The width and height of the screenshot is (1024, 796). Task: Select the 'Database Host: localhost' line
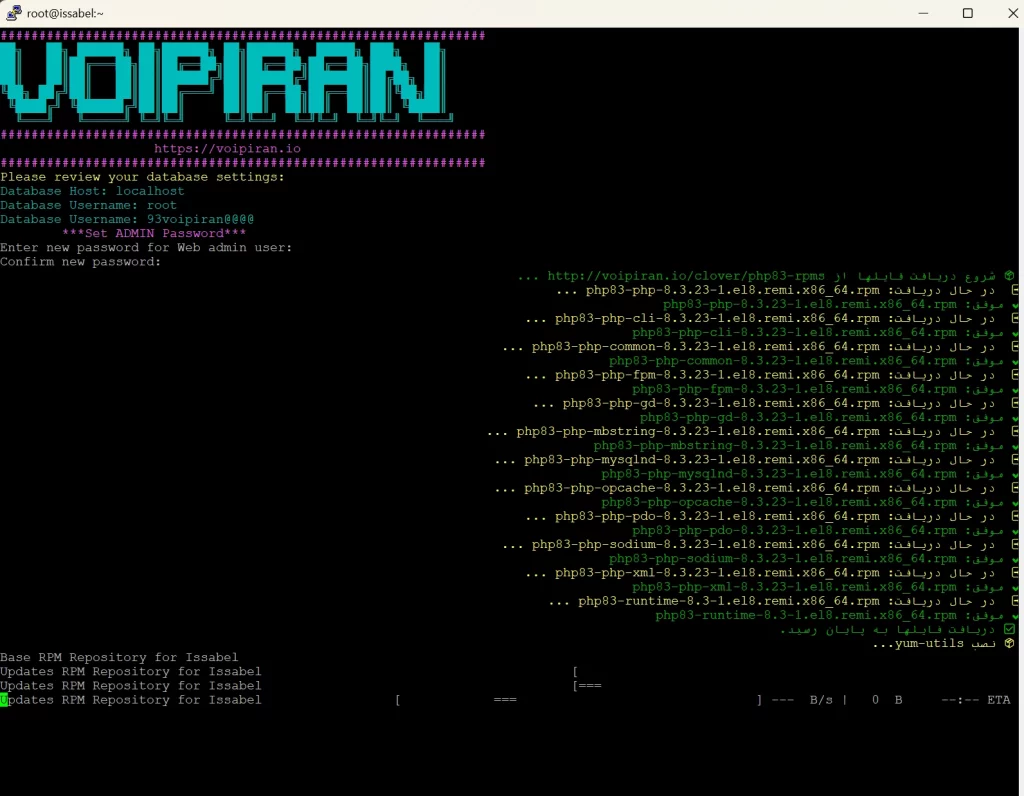click(92, 191)
